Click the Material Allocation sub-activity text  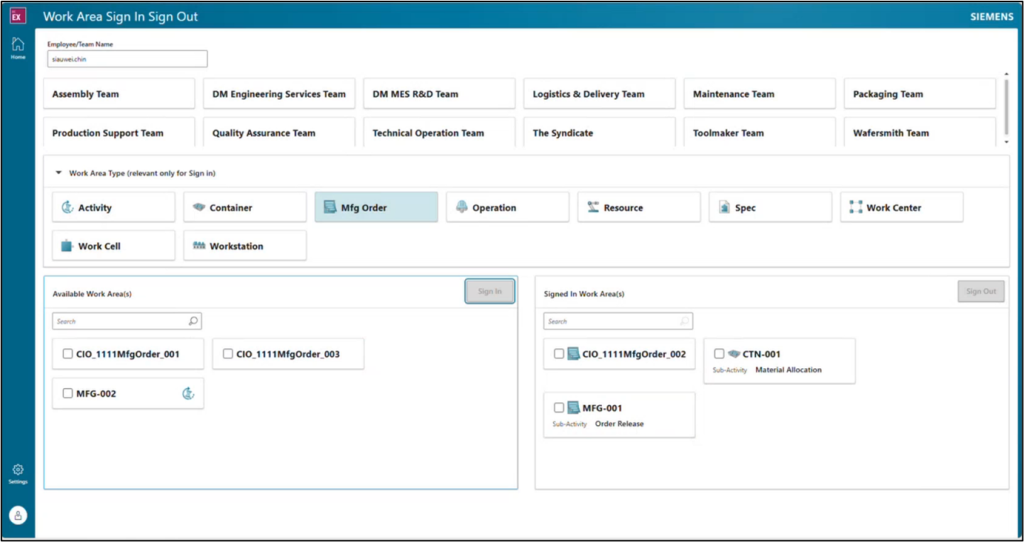[x=788, y=370]
